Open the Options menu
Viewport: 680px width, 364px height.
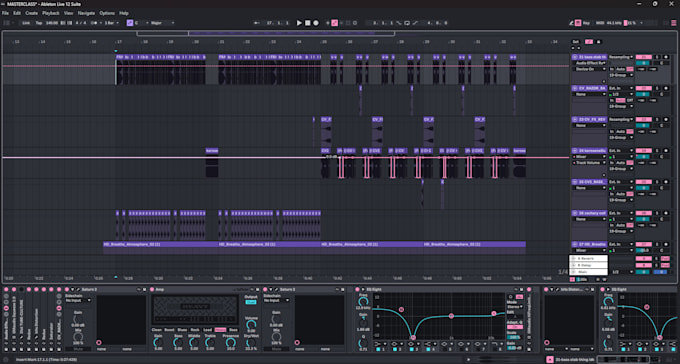point(107,13)
